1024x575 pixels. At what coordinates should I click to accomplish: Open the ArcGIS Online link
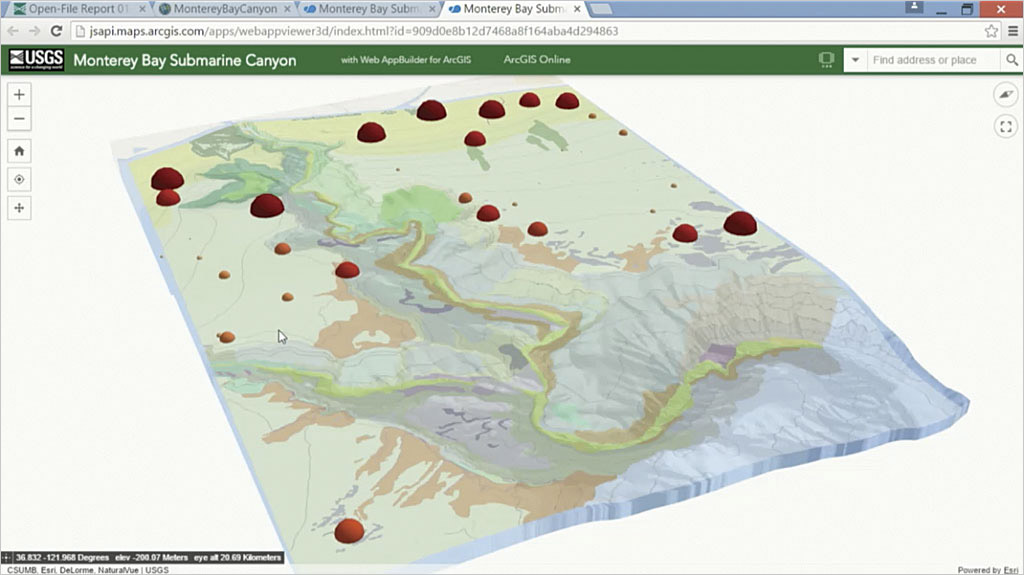pos(537,59)
